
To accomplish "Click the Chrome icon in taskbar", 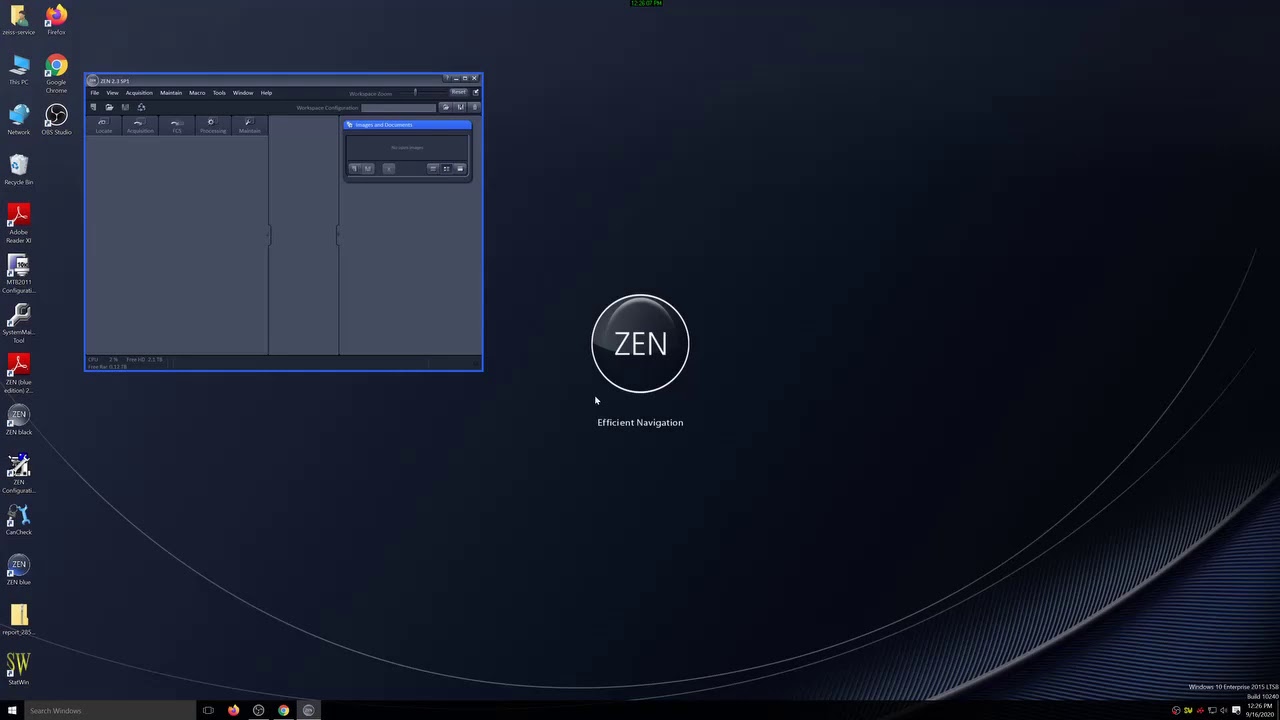I will [284, 710].
